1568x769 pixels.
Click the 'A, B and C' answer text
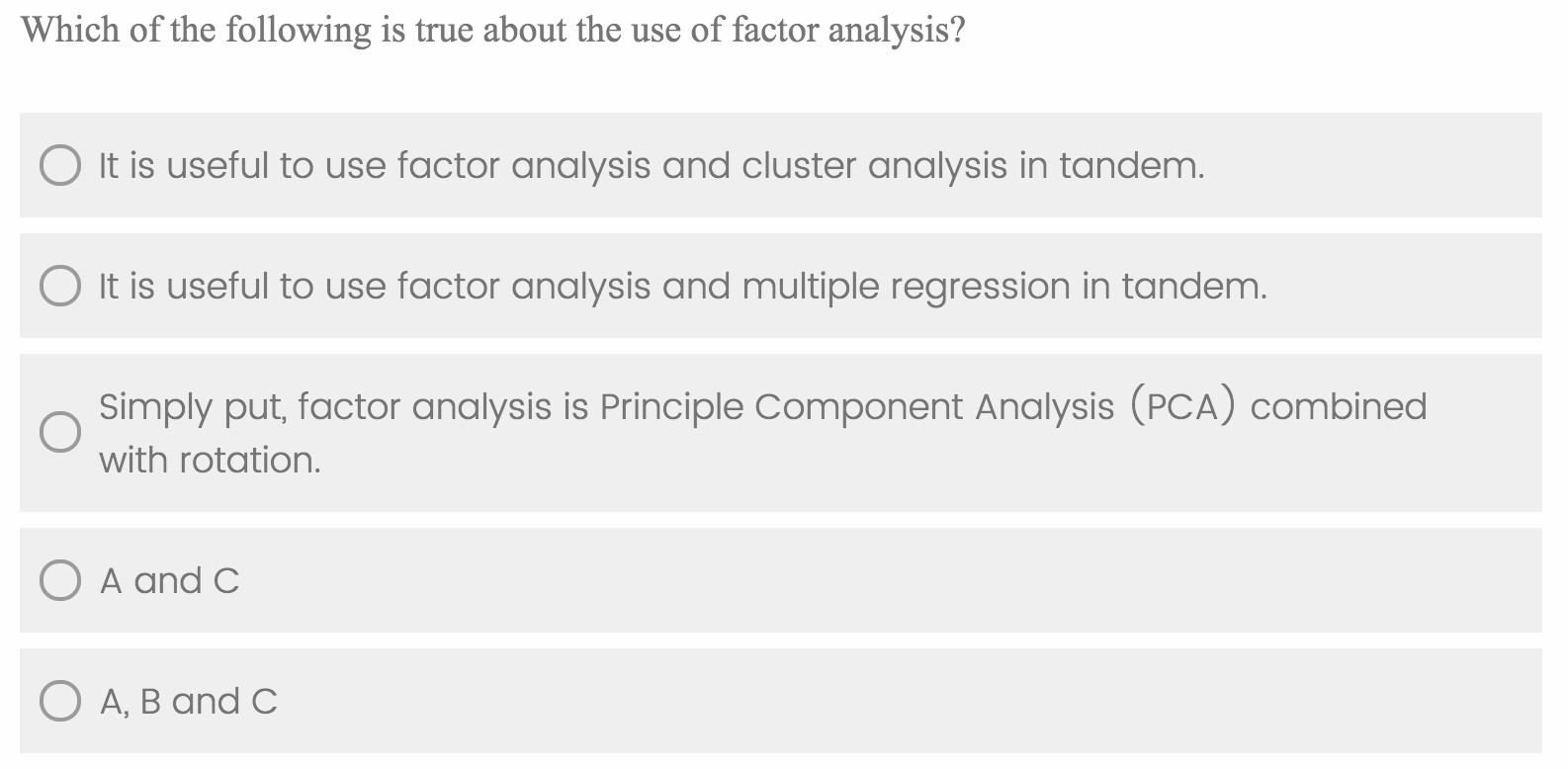tap(188, 702)
